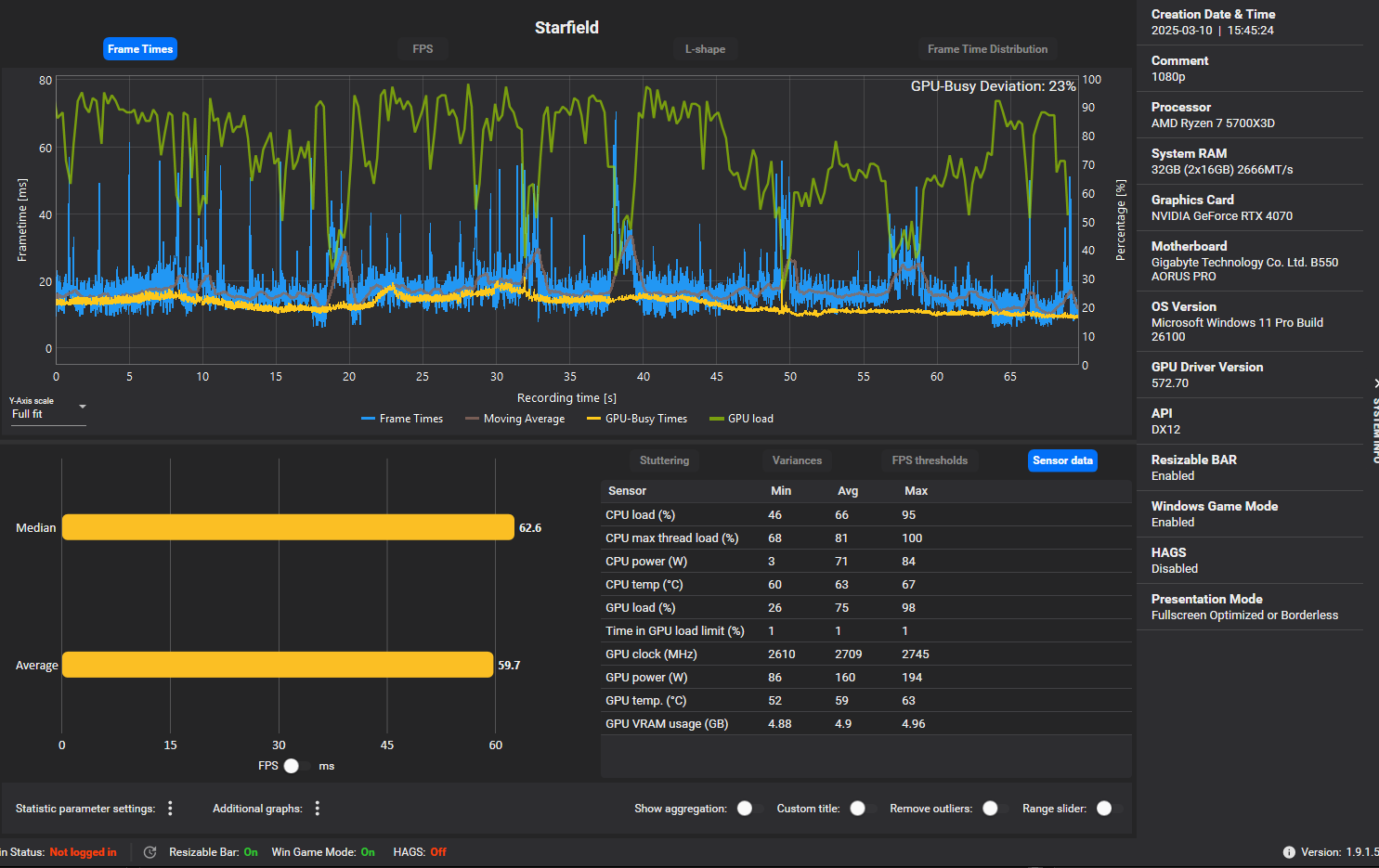Click the Median 62.6 bar
1379x868 pixels.
pos(288,527)
